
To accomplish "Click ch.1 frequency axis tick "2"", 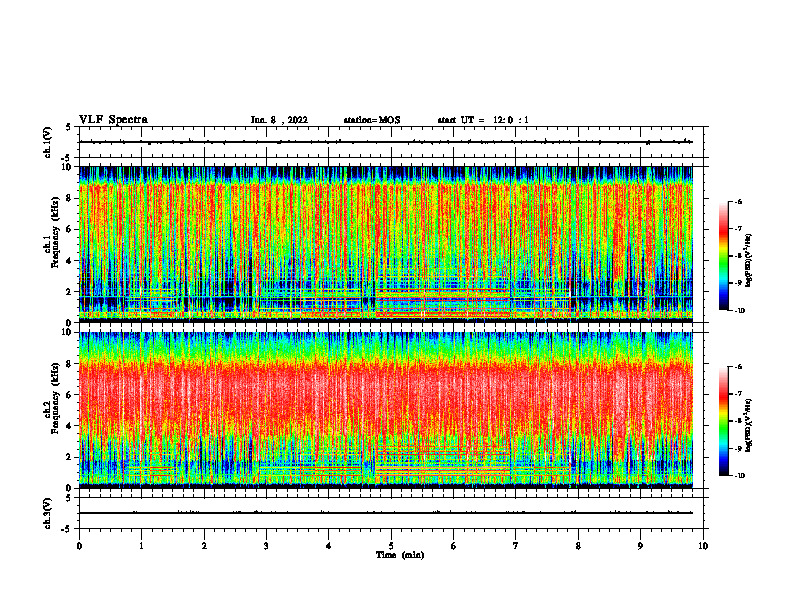I will [x=70, y=292].
